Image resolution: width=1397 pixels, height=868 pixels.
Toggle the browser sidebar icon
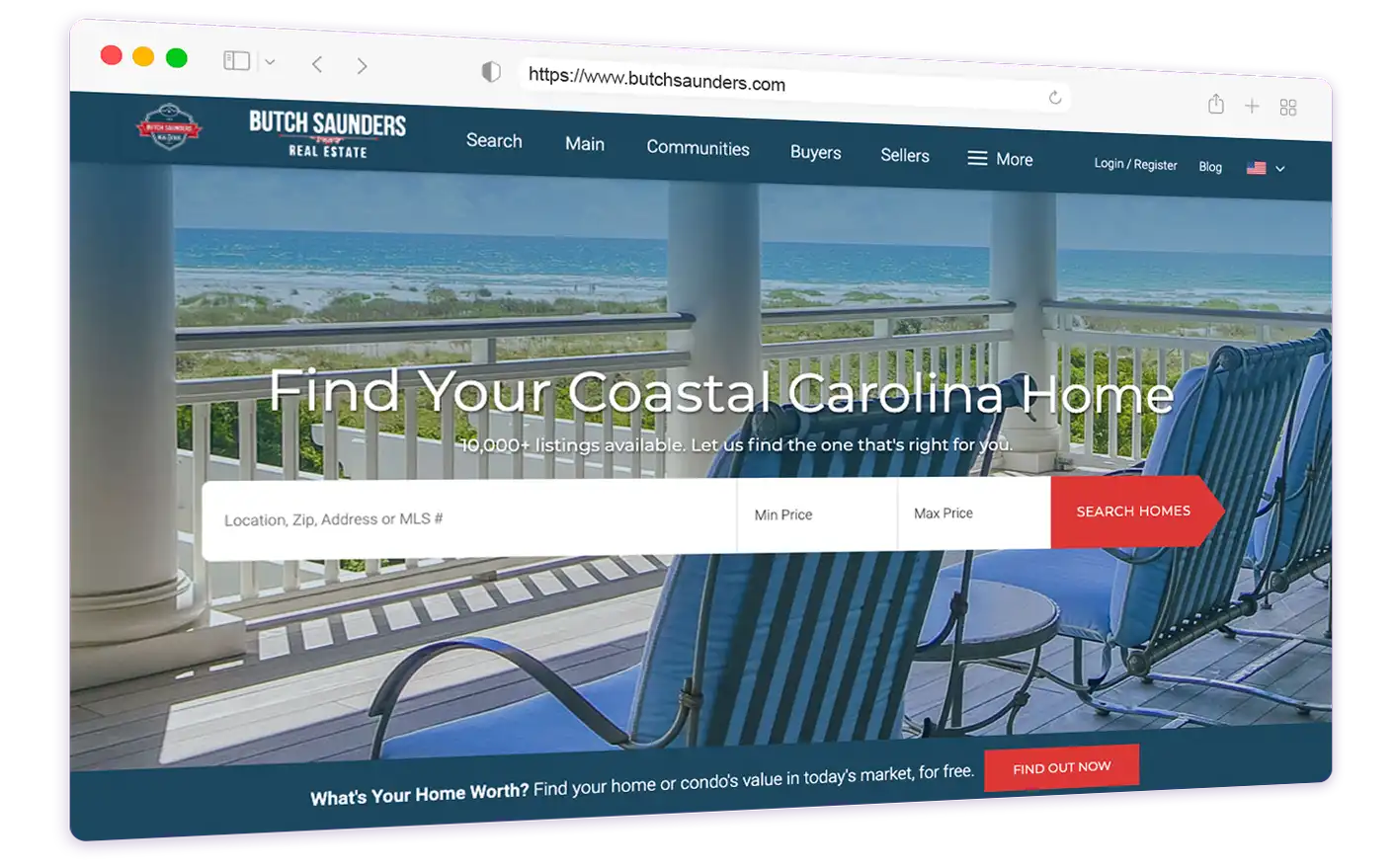236,61
